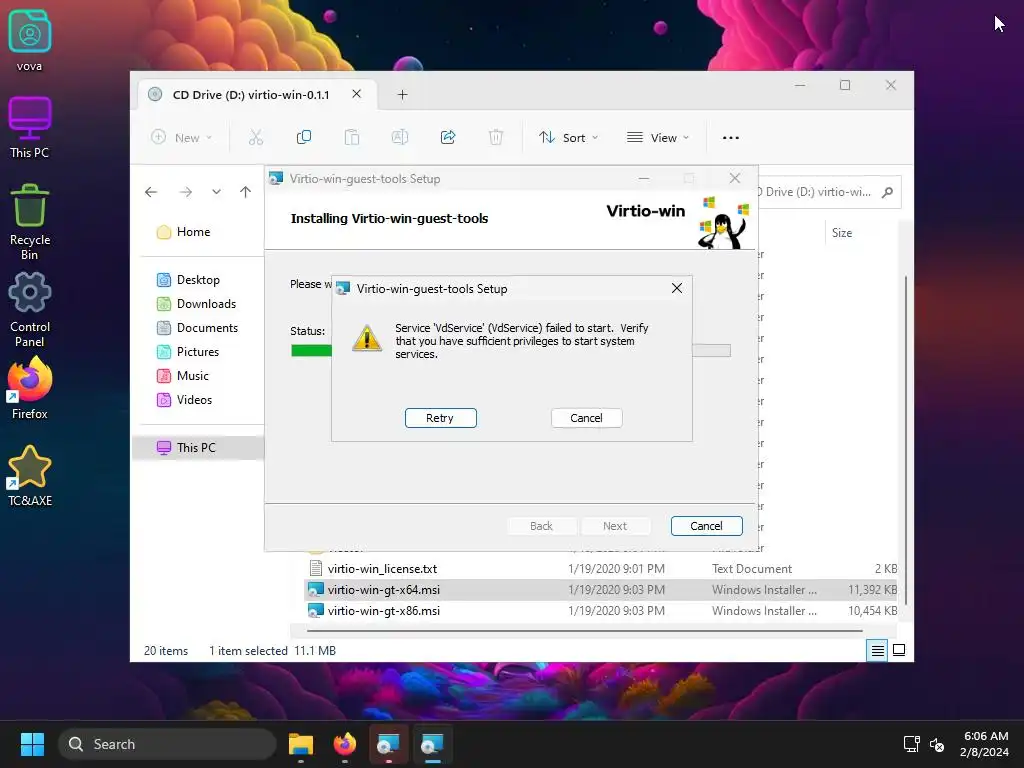The width and height of the screenshot is (1024, 768).
Task: Click the Paste icon in Explorer toolbar
Action: (x=352, y=137)
